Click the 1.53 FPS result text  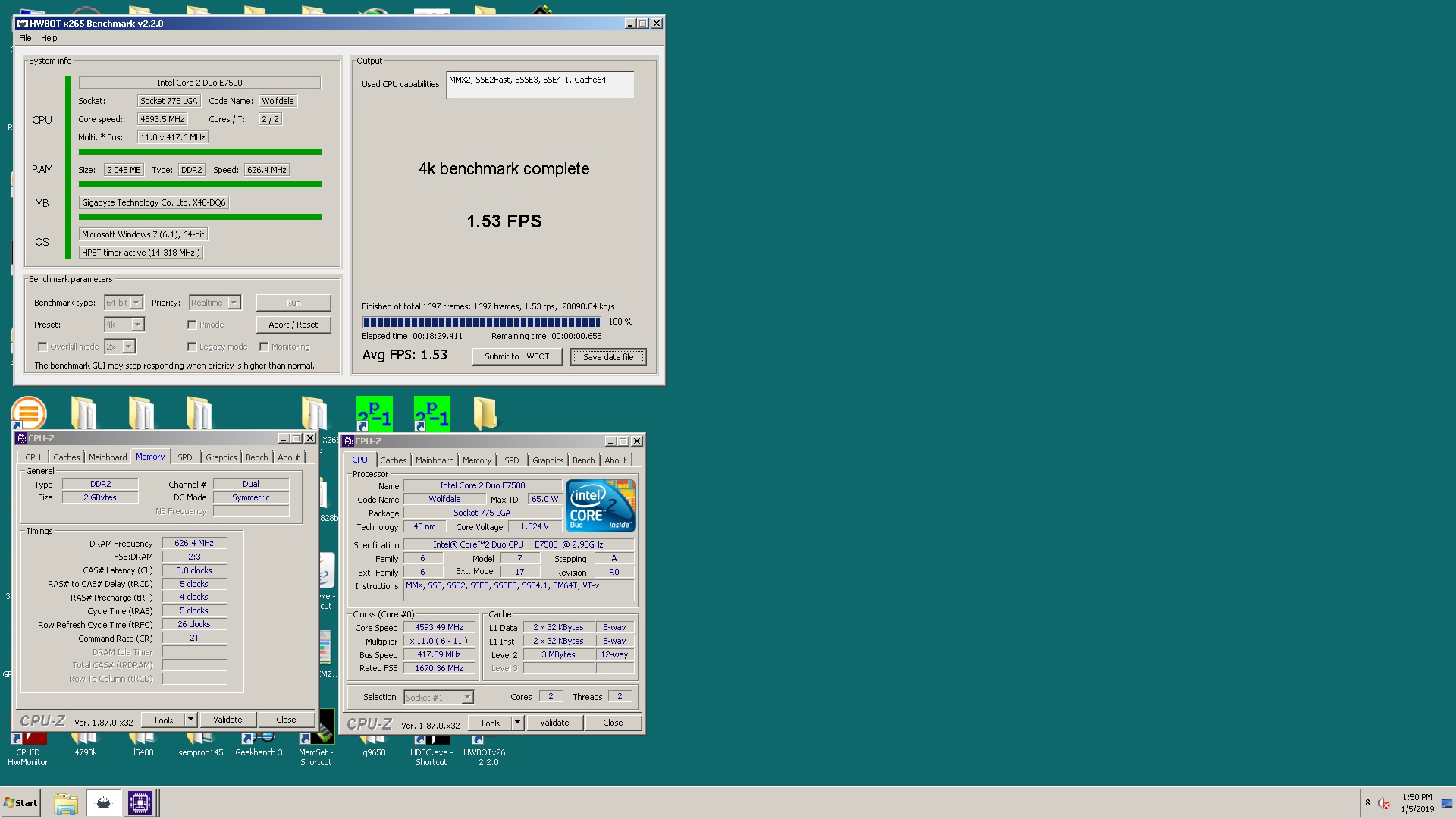coord(504,221)
